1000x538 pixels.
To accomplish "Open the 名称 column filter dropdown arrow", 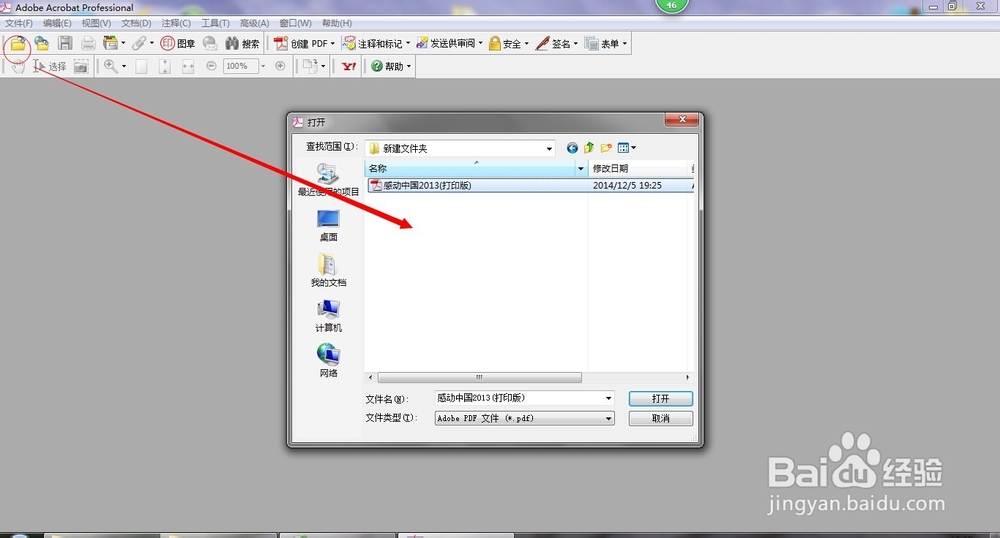I will [580, 169].
